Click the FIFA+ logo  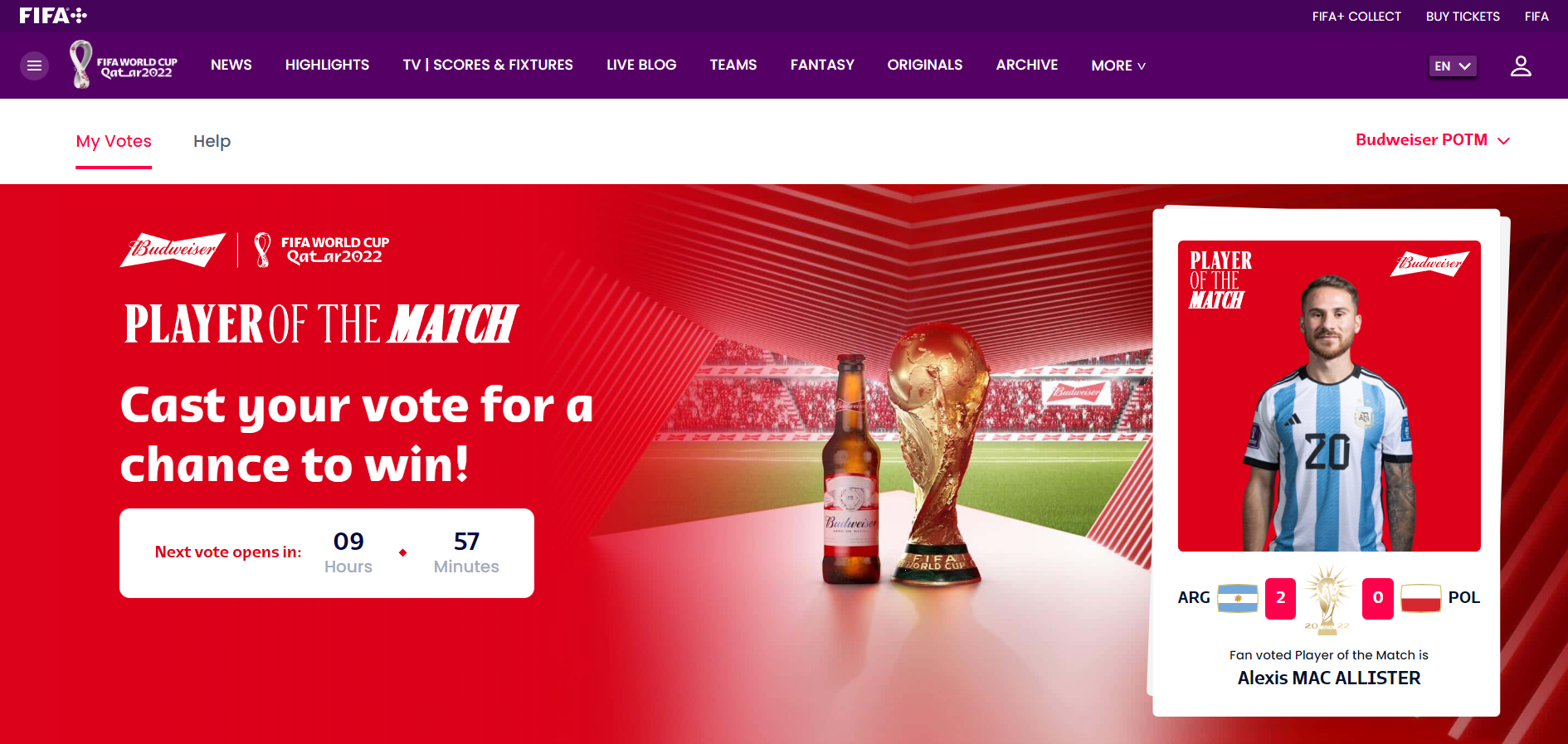(53, 16)
